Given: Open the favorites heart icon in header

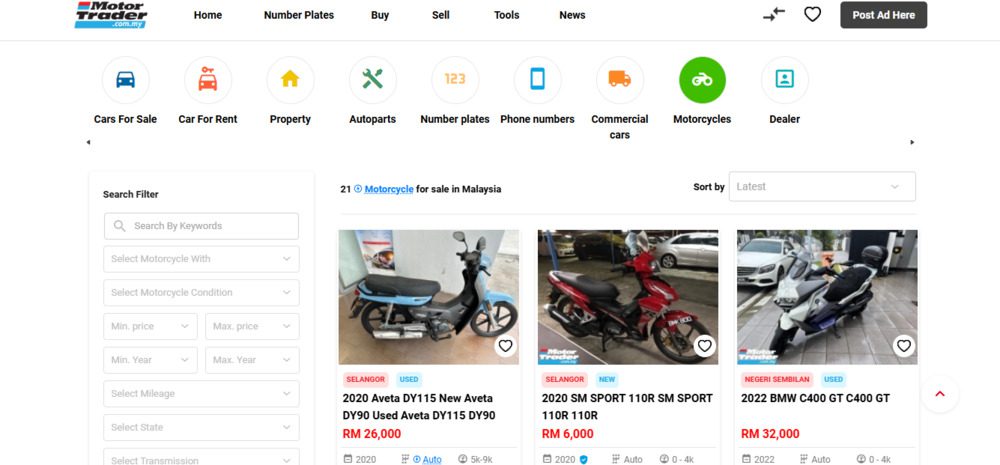Looking at the screenshot, I should coord(812,14).
